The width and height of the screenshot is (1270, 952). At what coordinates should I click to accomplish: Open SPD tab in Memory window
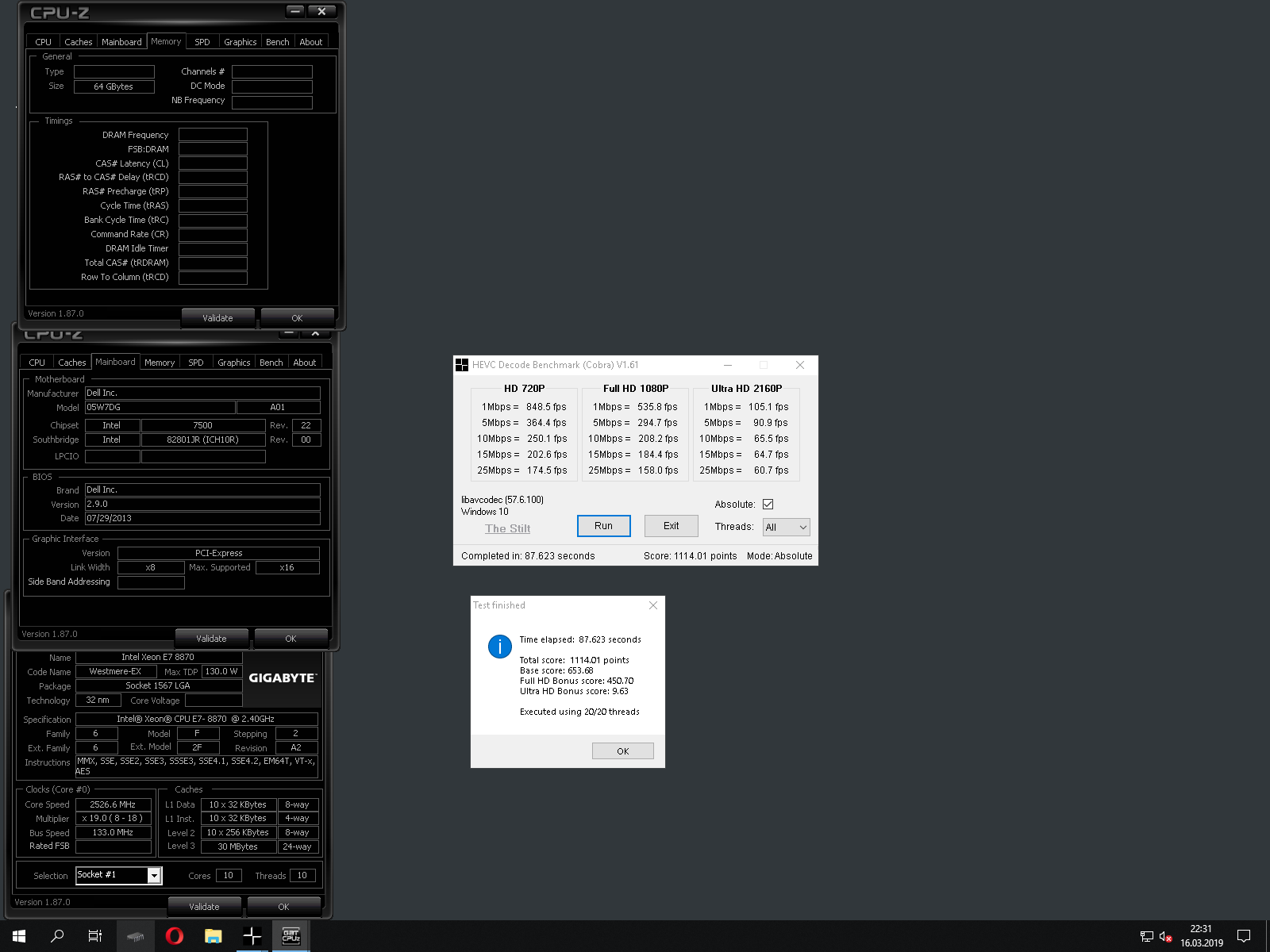click(x=202, y=42)
